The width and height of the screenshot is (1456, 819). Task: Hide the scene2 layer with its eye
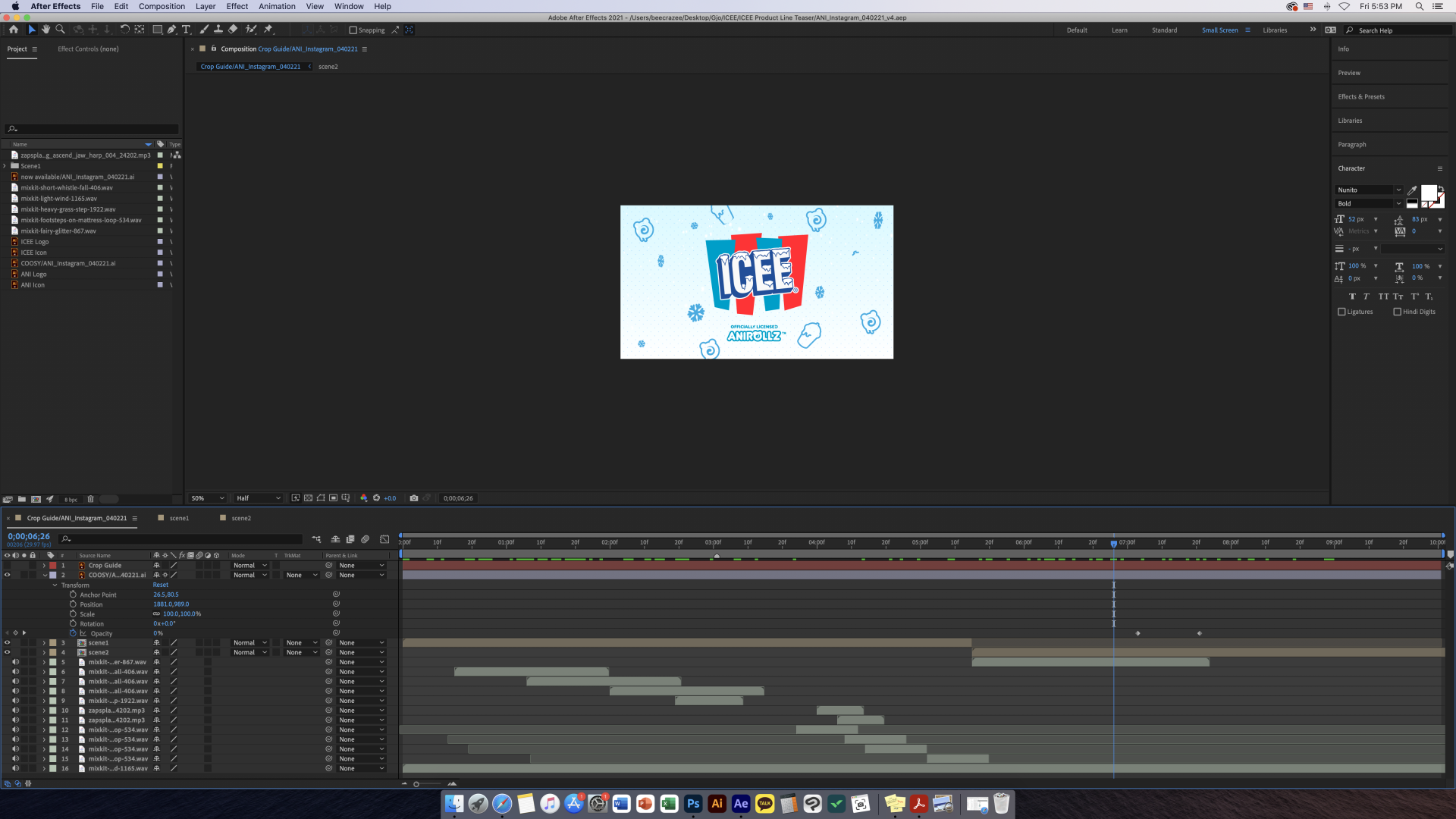point(8,652)
